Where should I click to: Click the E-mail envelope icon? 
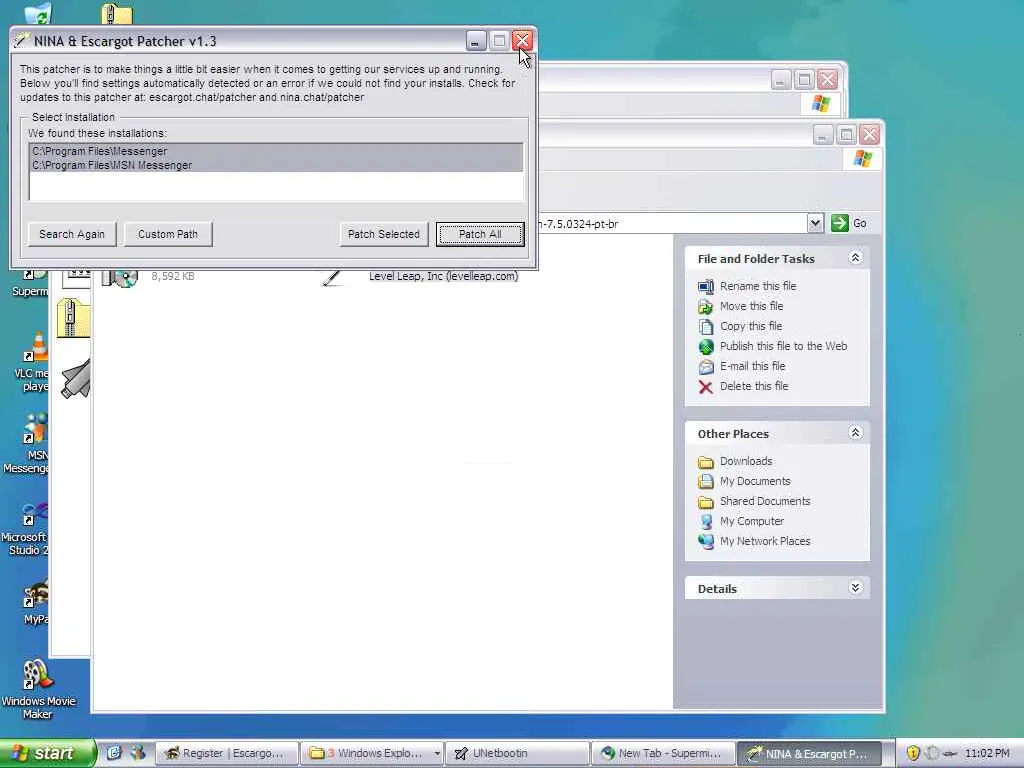[x=705, y=367]
